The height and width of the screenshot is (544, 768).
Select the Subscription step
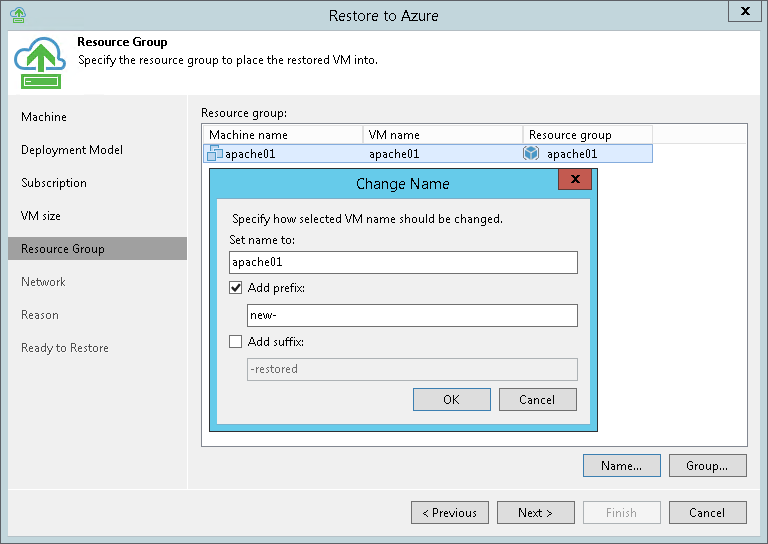[54, 183]
